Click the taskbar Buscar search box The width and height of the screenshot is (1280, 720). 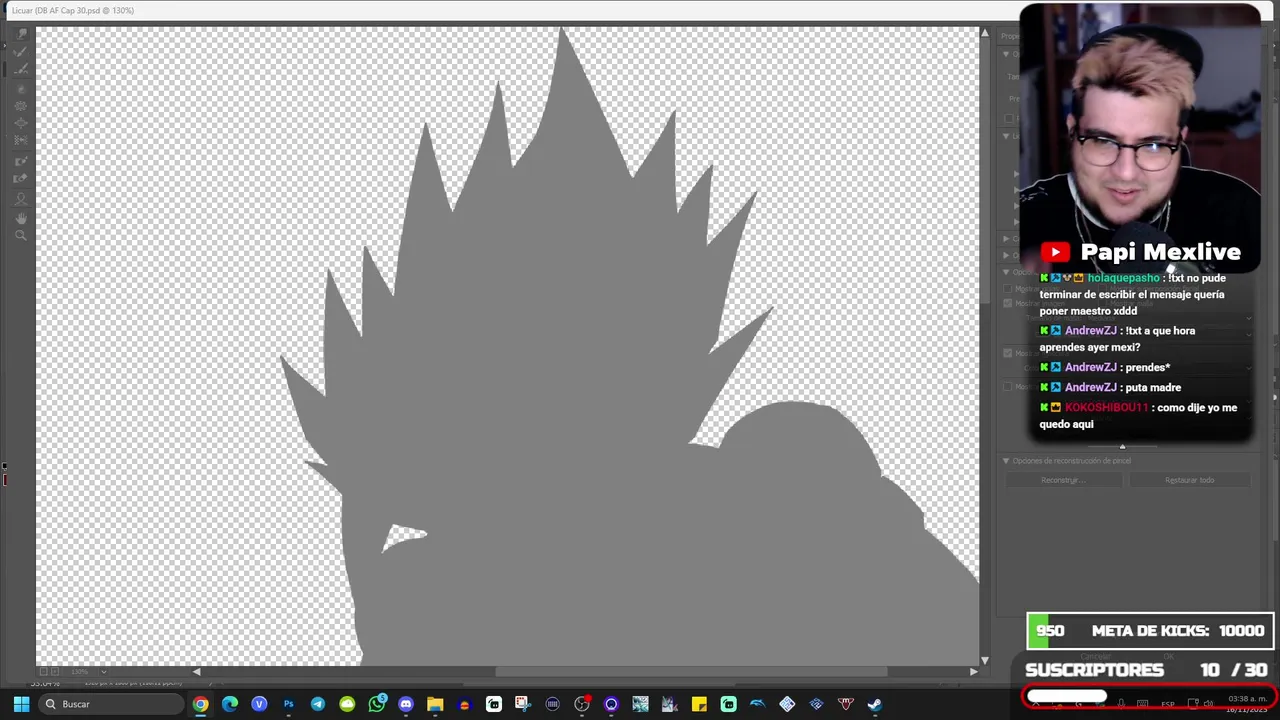click(109, 704)
